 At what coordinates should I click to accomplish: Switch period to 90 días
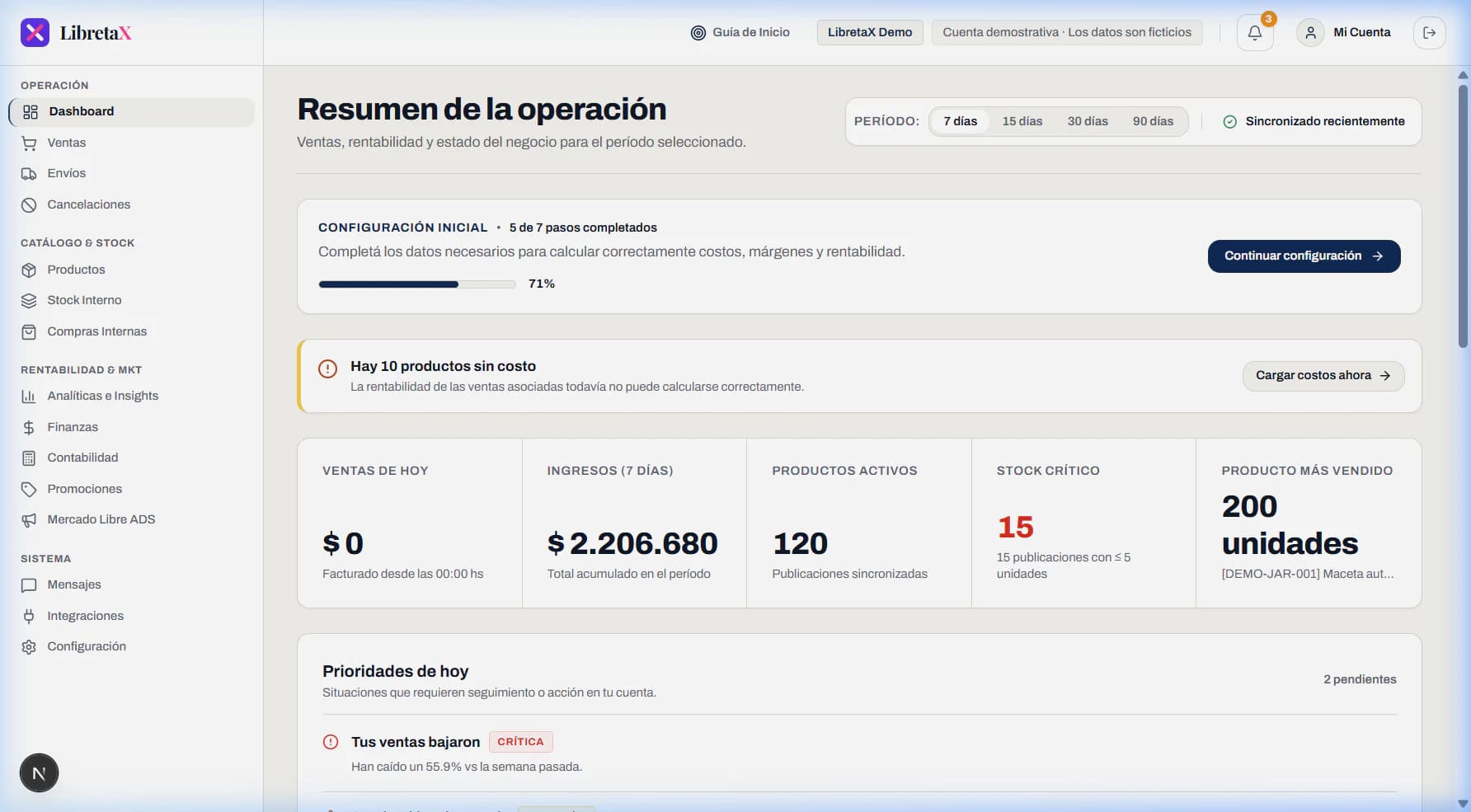coord(1153,121)
